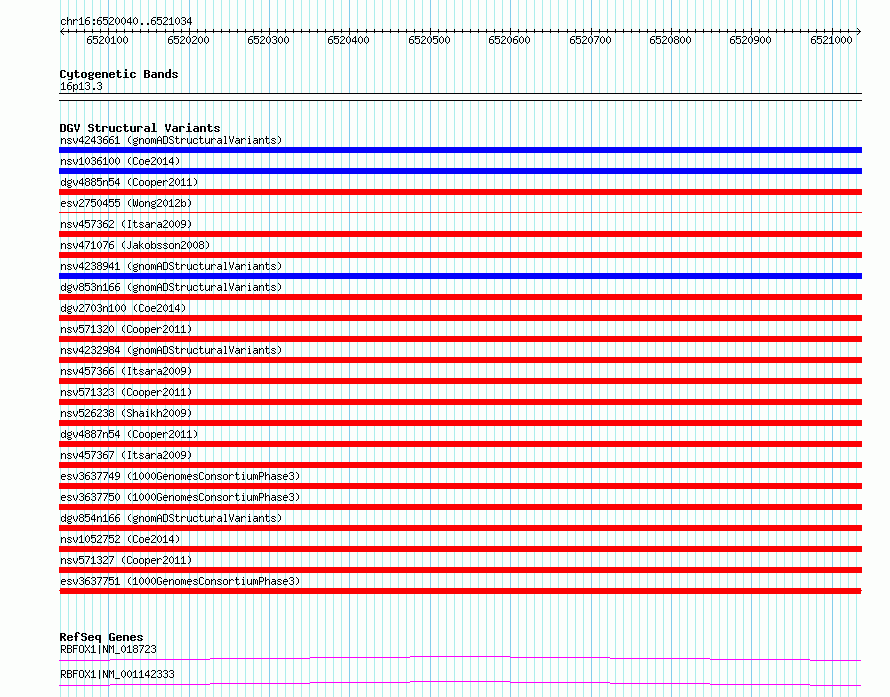Click ruler position 6520100

107,40
